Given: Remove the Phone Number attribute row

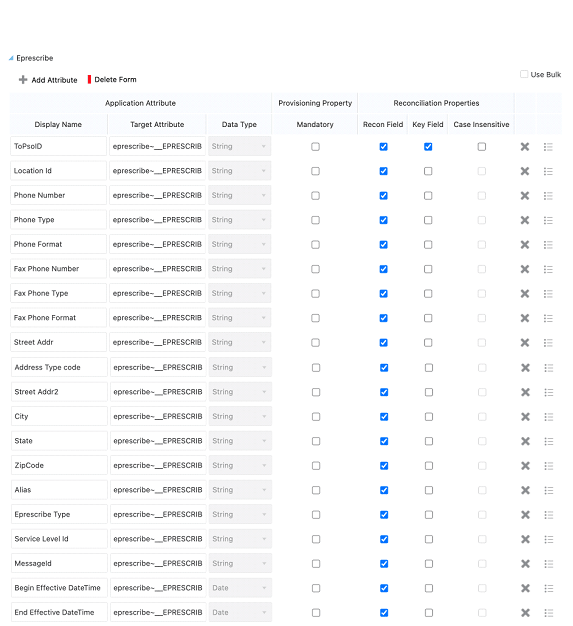Looking at the screenshot, I should [x=525, y=196].
